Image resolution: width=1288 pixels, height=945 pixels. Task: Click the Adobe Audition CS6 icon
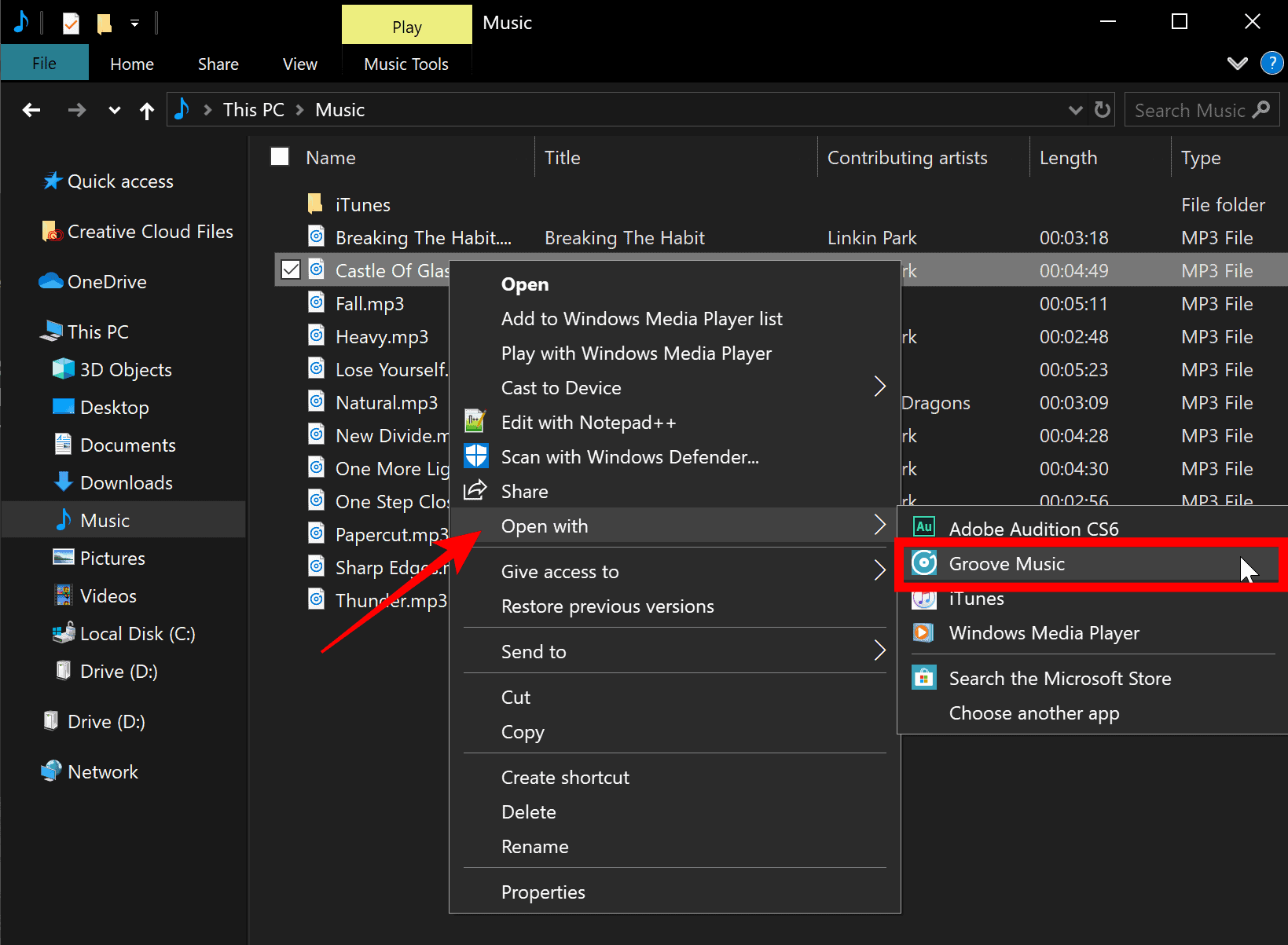pos(924,528)
